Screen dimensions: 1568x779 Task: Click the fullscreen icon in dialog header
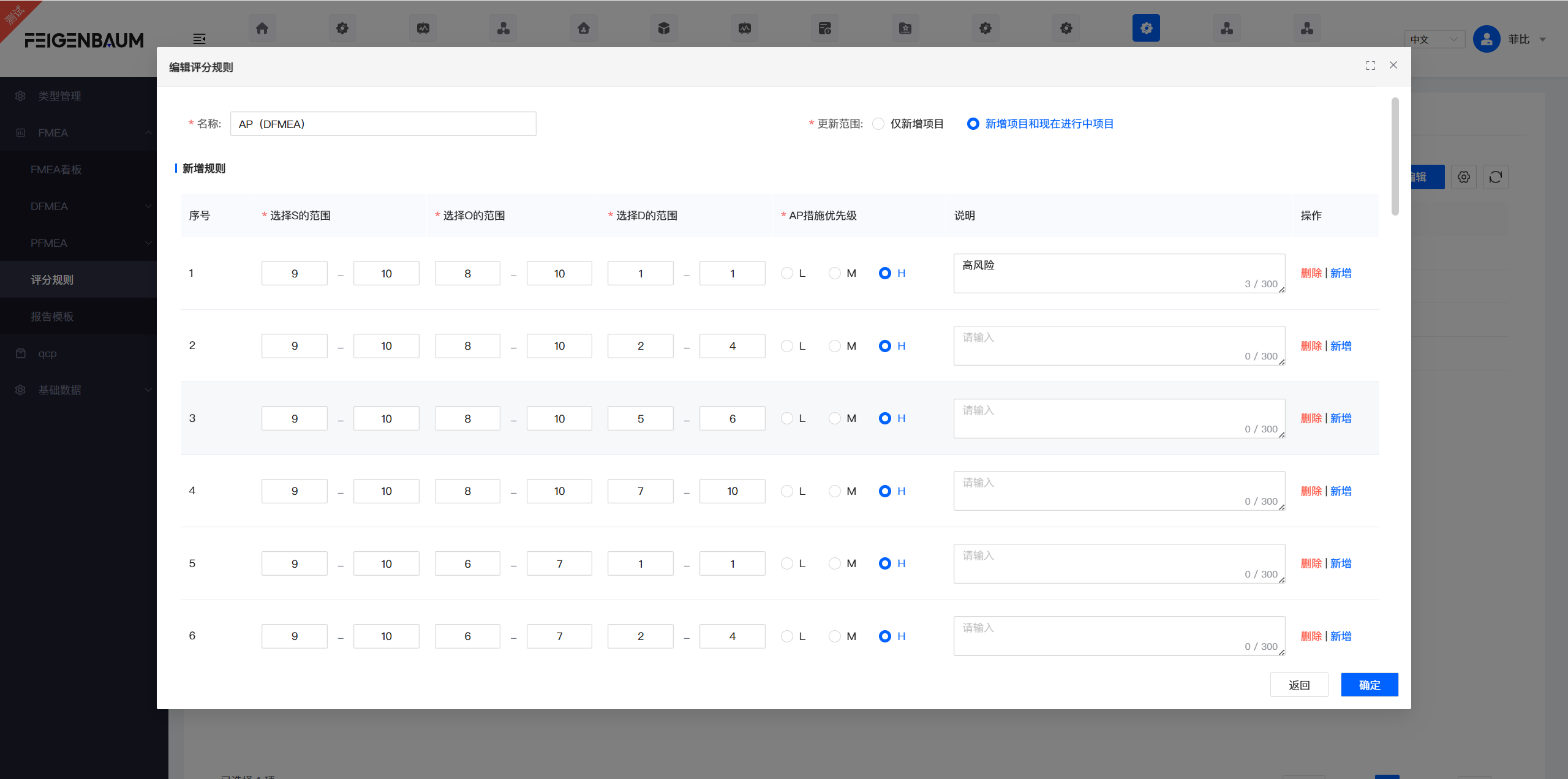[x=1370, y=66]
